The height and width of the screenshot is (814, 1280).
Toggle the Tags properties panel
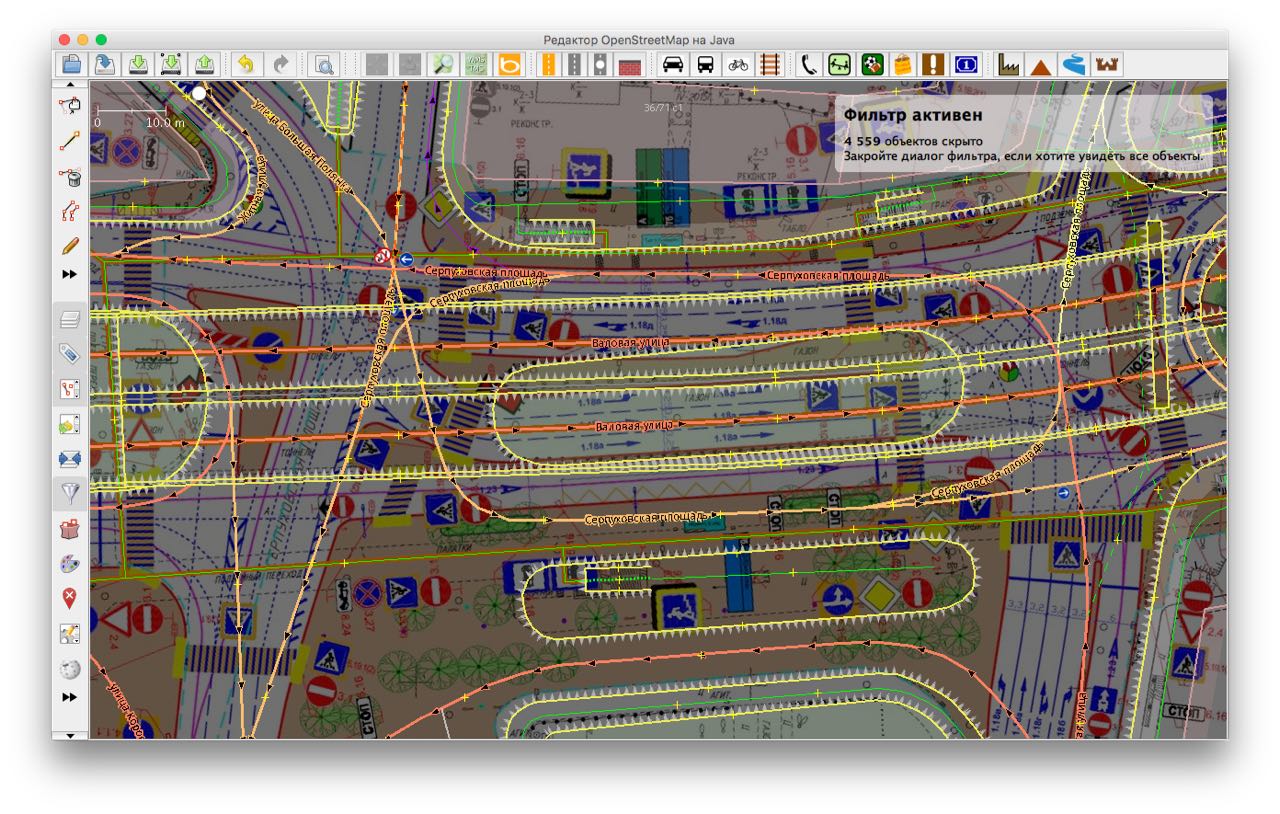70,354
